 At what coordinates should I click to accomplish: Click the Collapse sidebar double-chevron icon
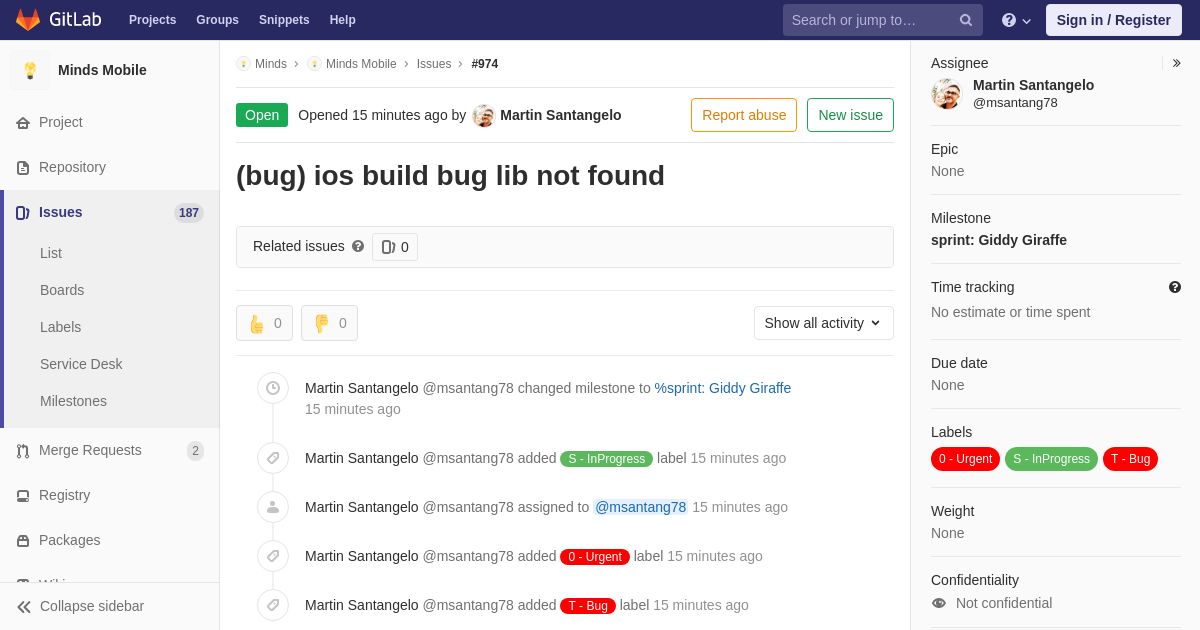(24, 607)
